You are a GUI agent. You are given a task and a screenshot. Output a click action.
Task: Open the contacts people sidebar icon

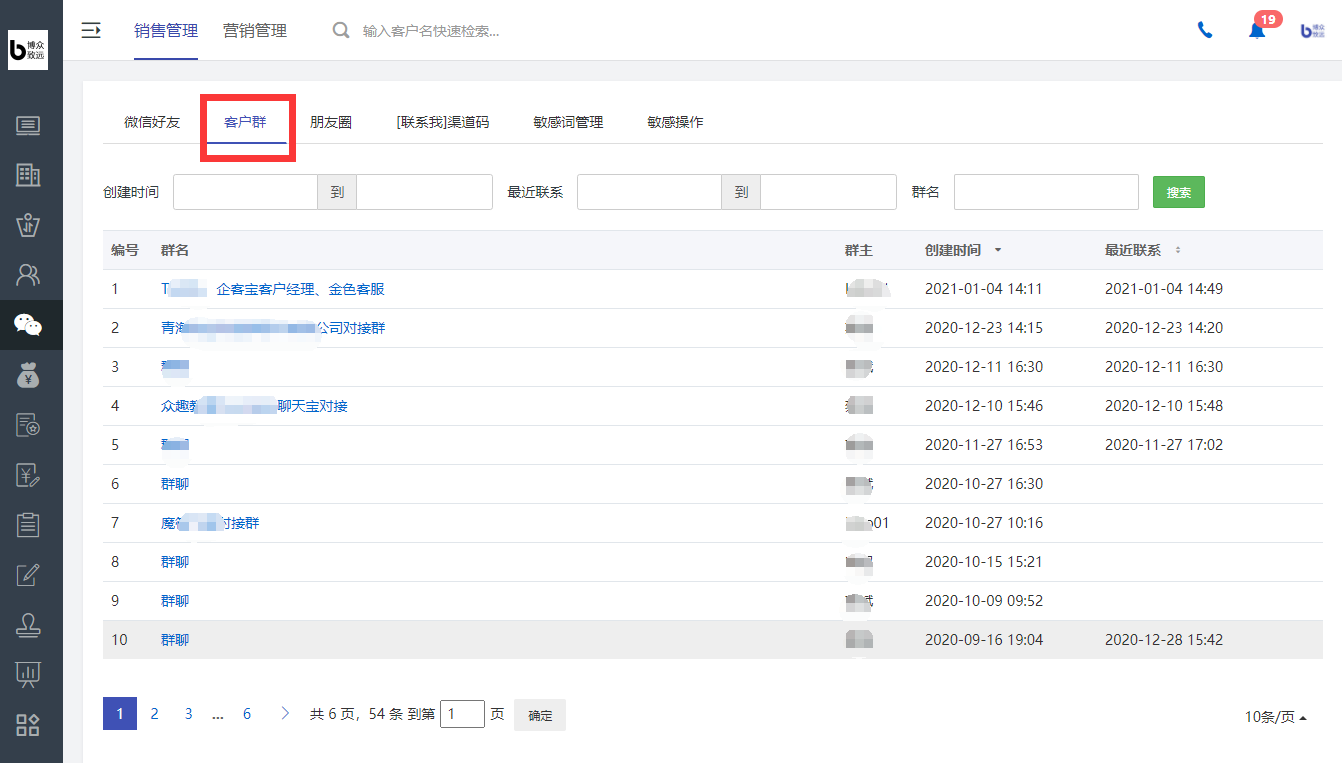28,274
